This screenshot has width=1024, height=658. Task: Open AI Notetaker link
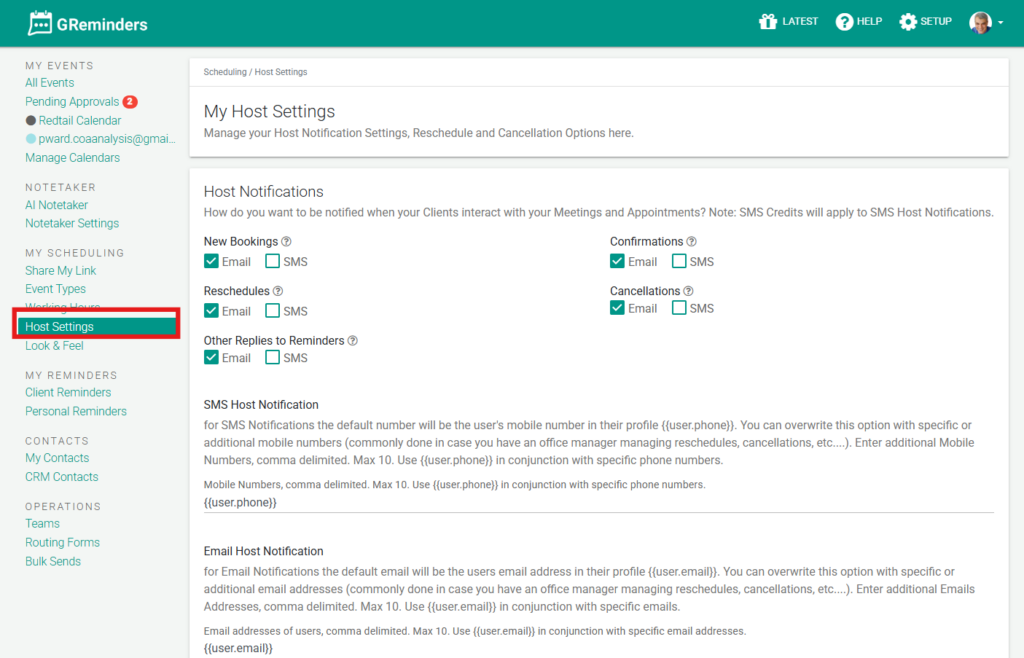pos(57,205)
